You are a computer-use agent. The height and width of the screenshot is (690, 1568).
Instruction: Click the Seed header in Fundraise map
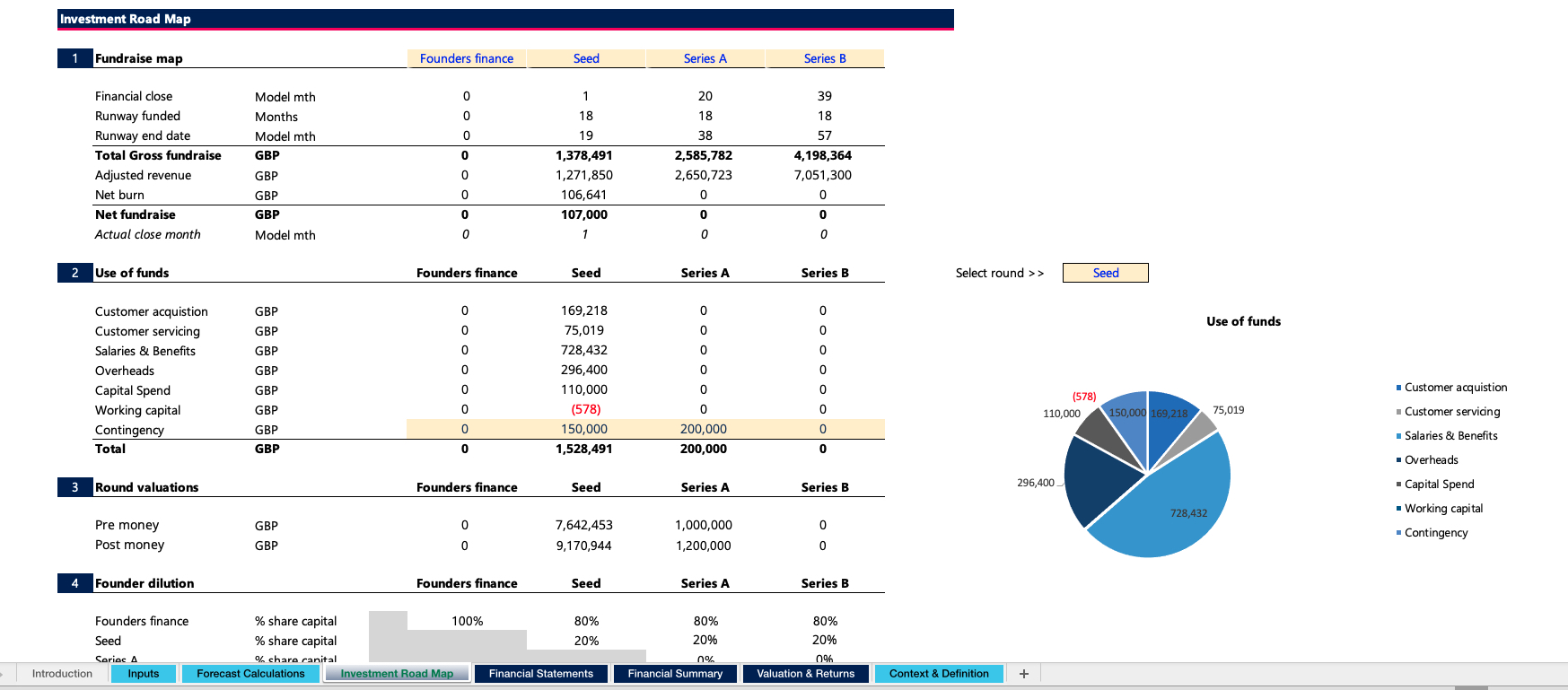tap(586, 58)
